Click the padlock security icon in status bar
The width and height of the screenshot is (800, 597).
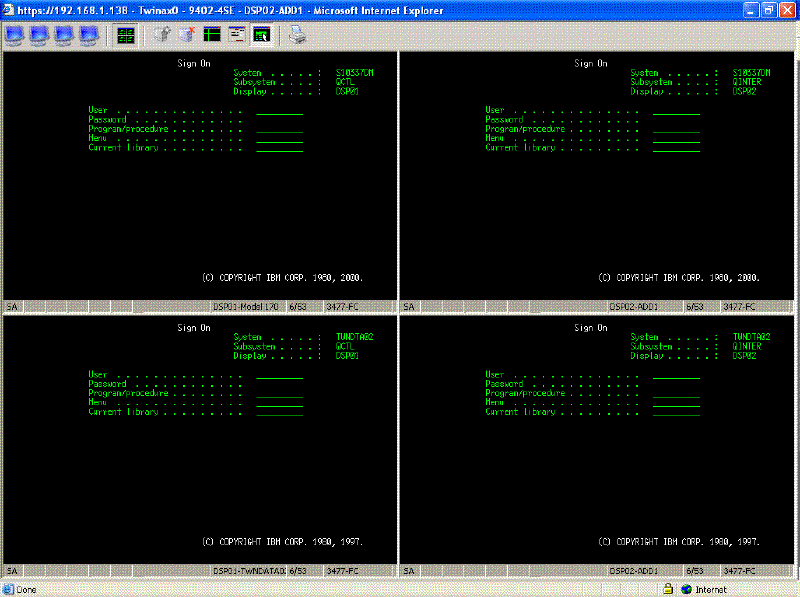tap(668, 589)
